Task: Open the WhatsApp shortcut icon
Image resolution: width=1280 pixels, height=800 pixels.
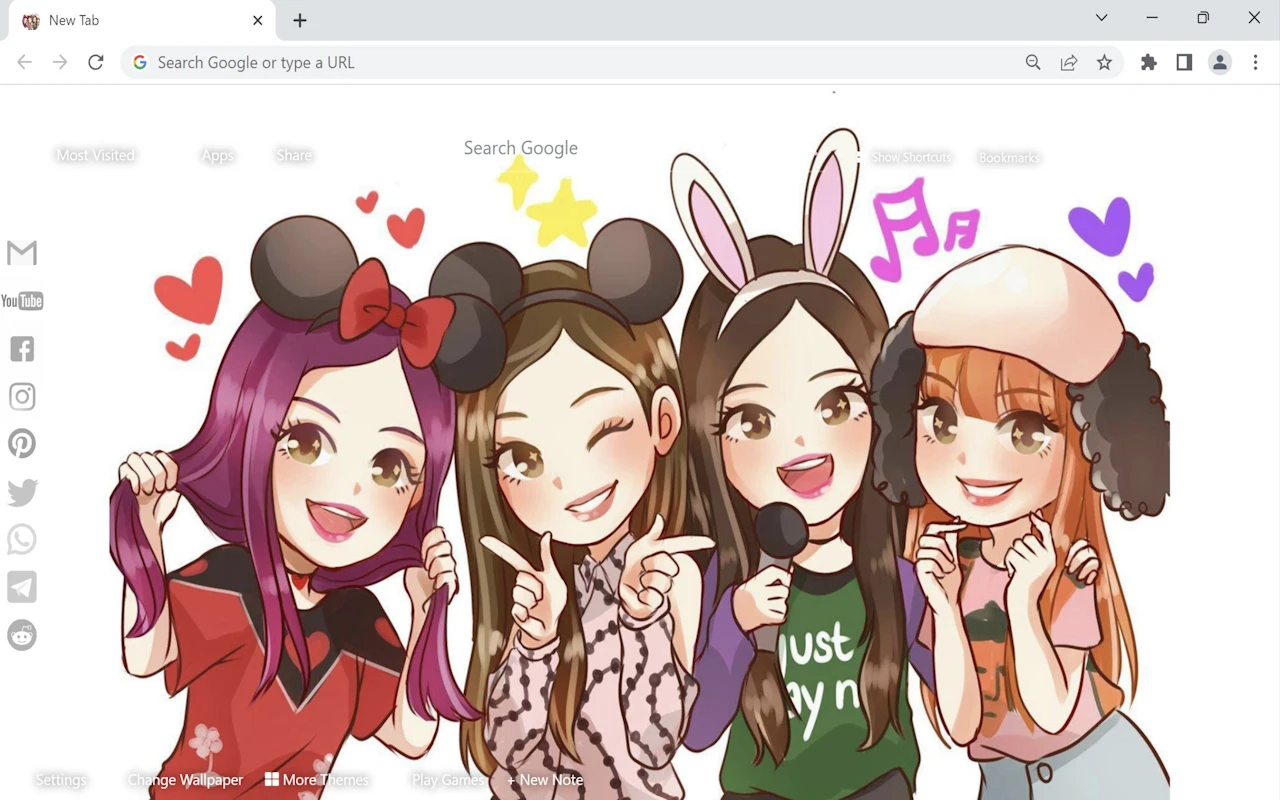Action: coord(22,540)
